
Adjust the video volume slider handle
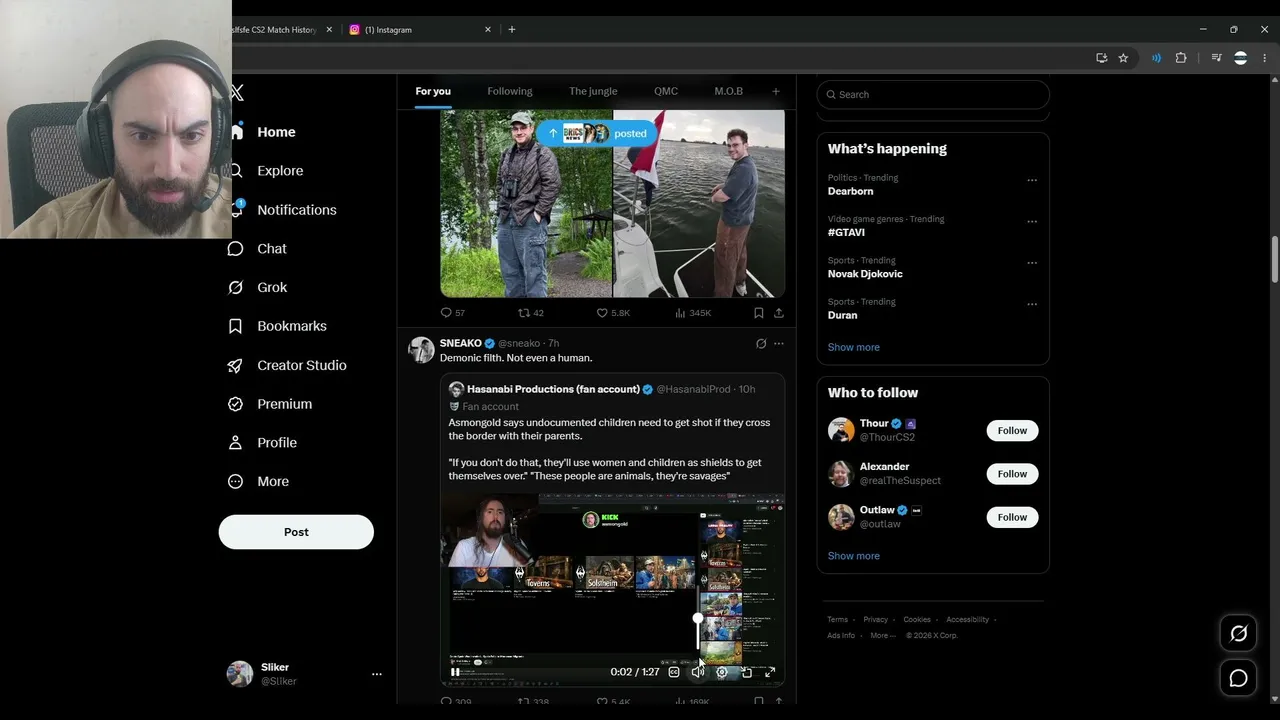(698, 618)
